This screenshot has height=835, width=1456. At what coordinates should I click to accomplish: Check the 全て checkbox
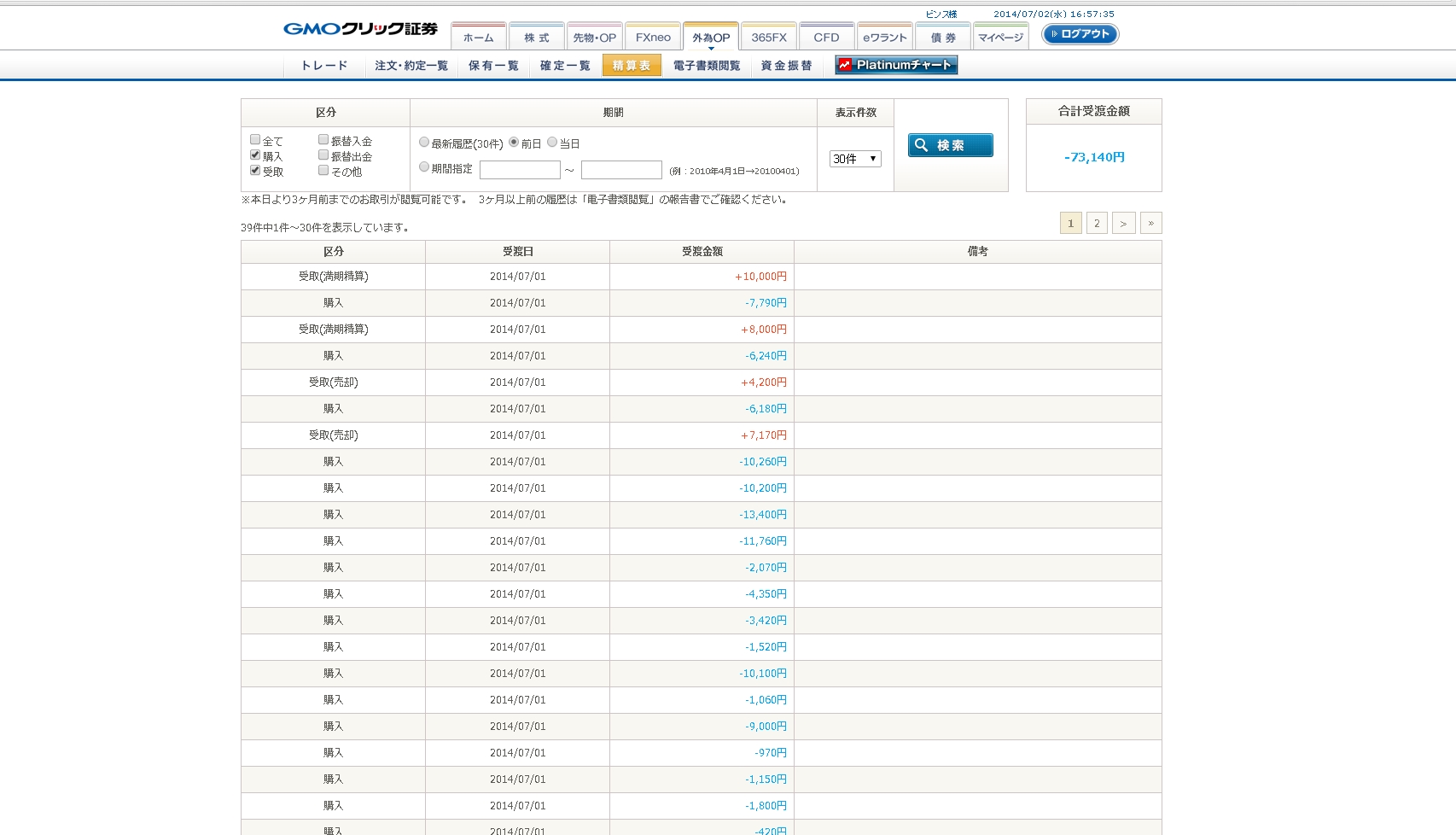(255, 140)
